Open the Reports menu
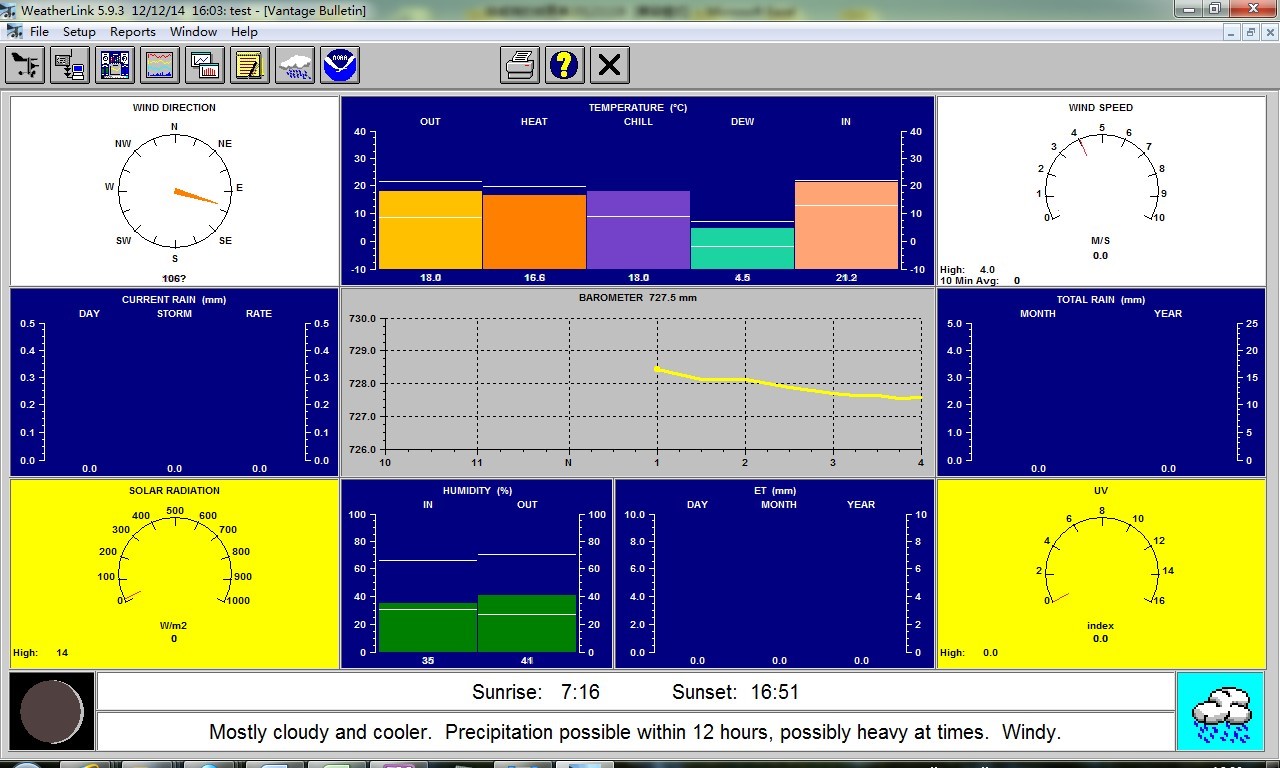The height and width of the screenshot is (768, 1280). click(133, 32)
